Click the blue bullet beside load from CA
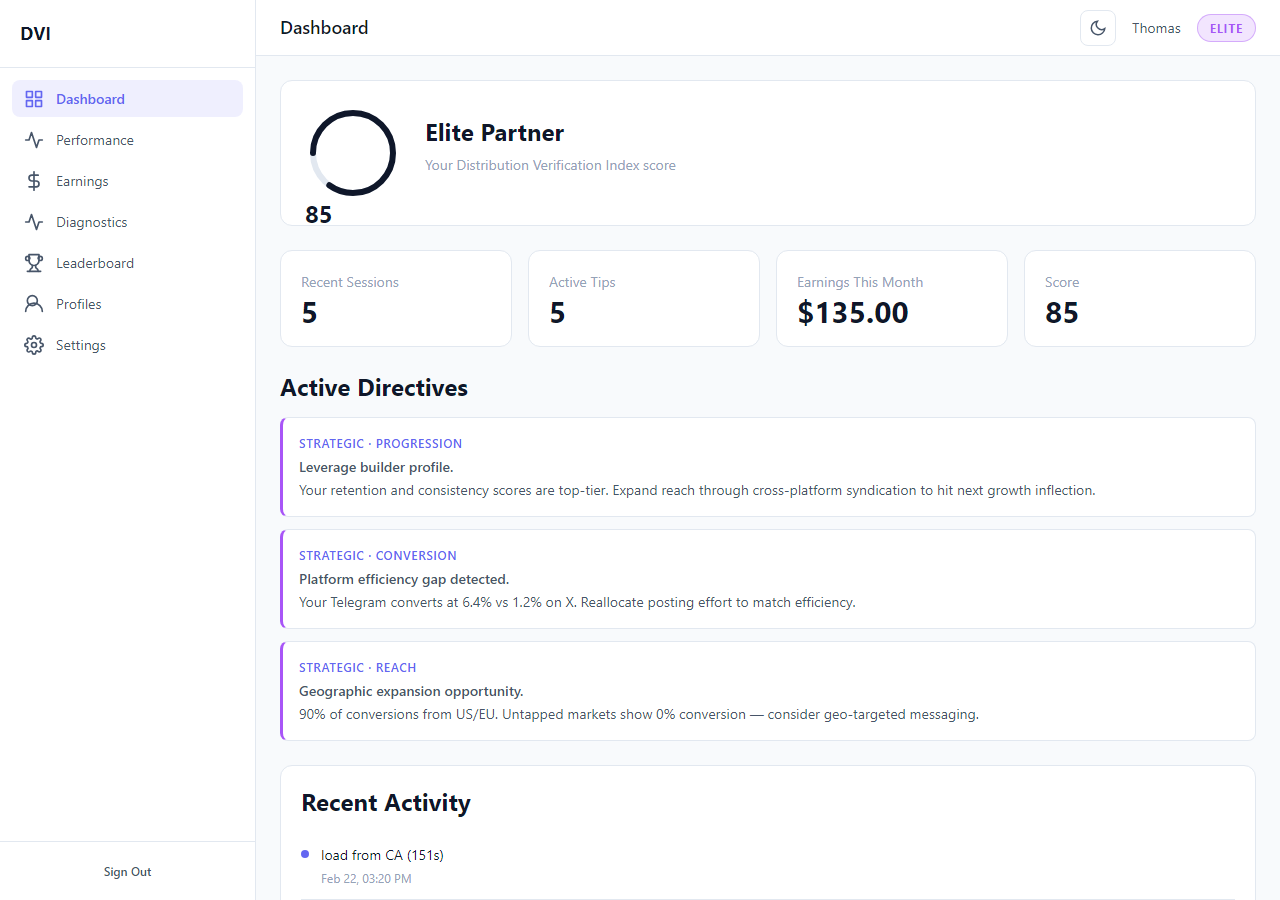This screenshot has height=900, width=1280. 305,854
